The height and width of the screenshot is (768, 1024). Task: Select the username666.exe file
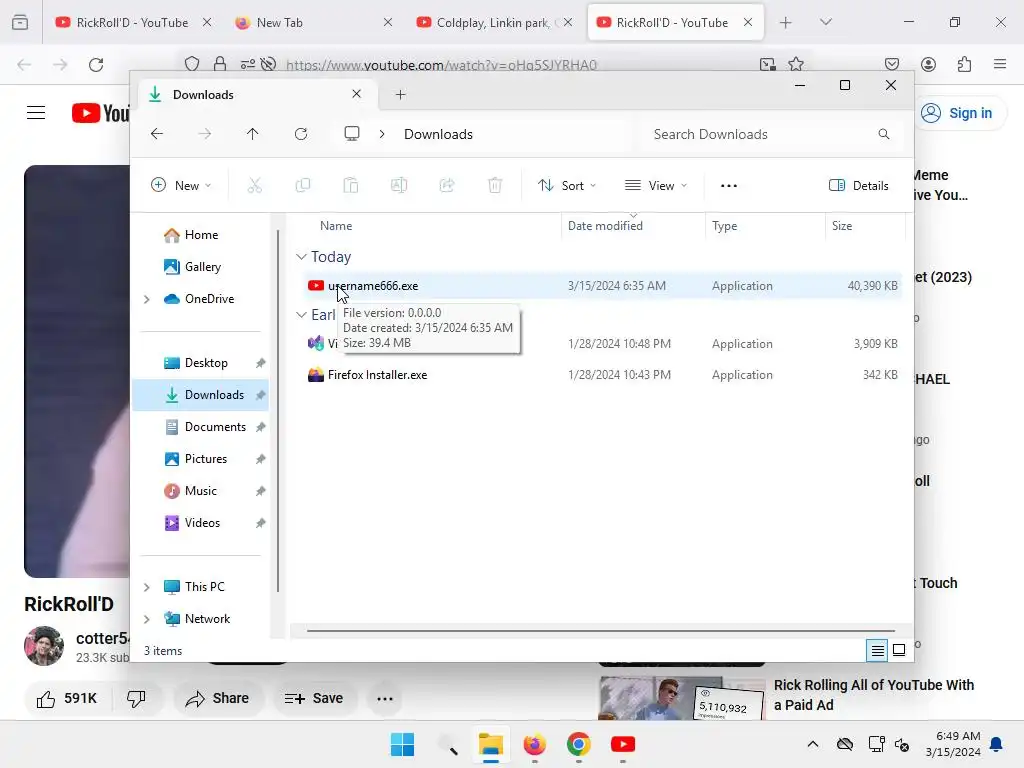click(601, 286)
